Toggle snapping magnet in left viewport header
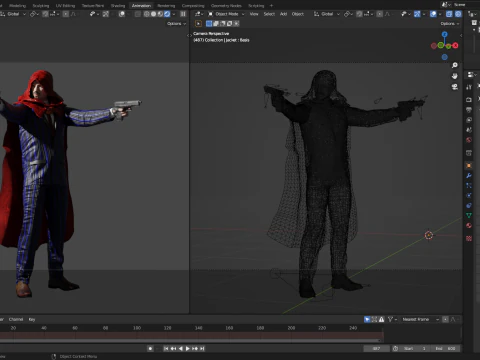Screen dimensions: 480x360 pyautogui.click(x=45, y=14)
